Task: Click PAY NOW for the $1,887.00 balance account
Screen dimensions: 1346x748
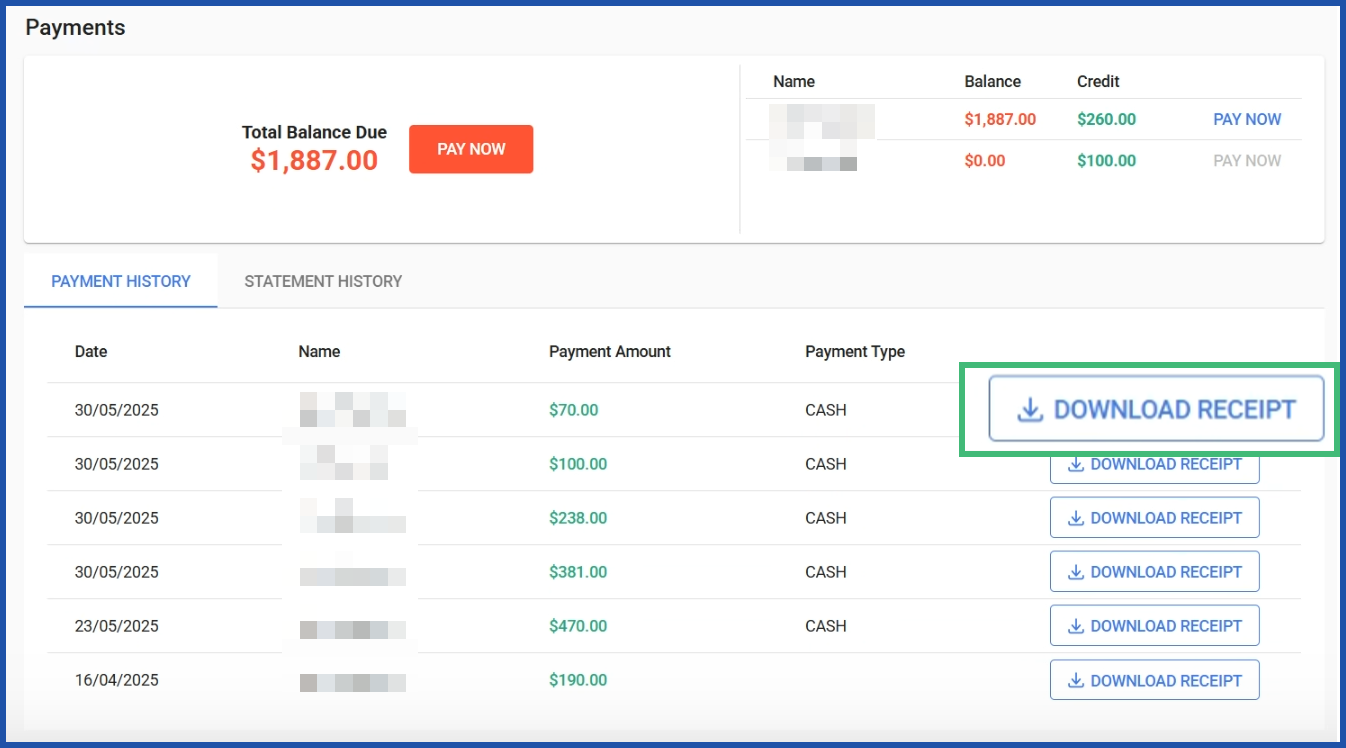Action: click(x=1246, y=118)
